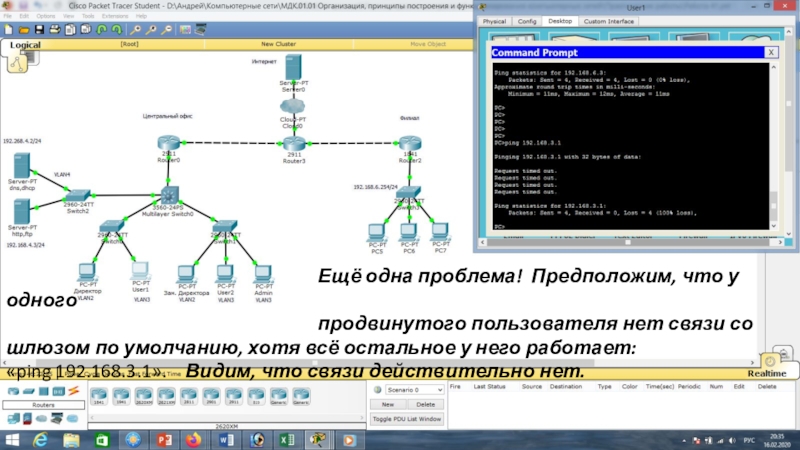
Task: Select the first 1841 router model
Action: click(x=99, y=396)
